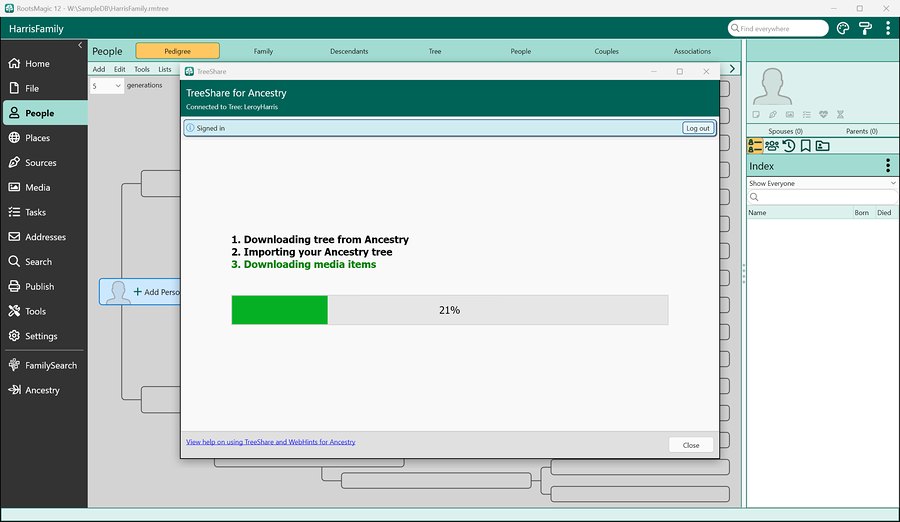Click the person silhouette thumbnail in side panel
Image resolution: width=900 pixels, height=522 pixels.
(773, 86)
